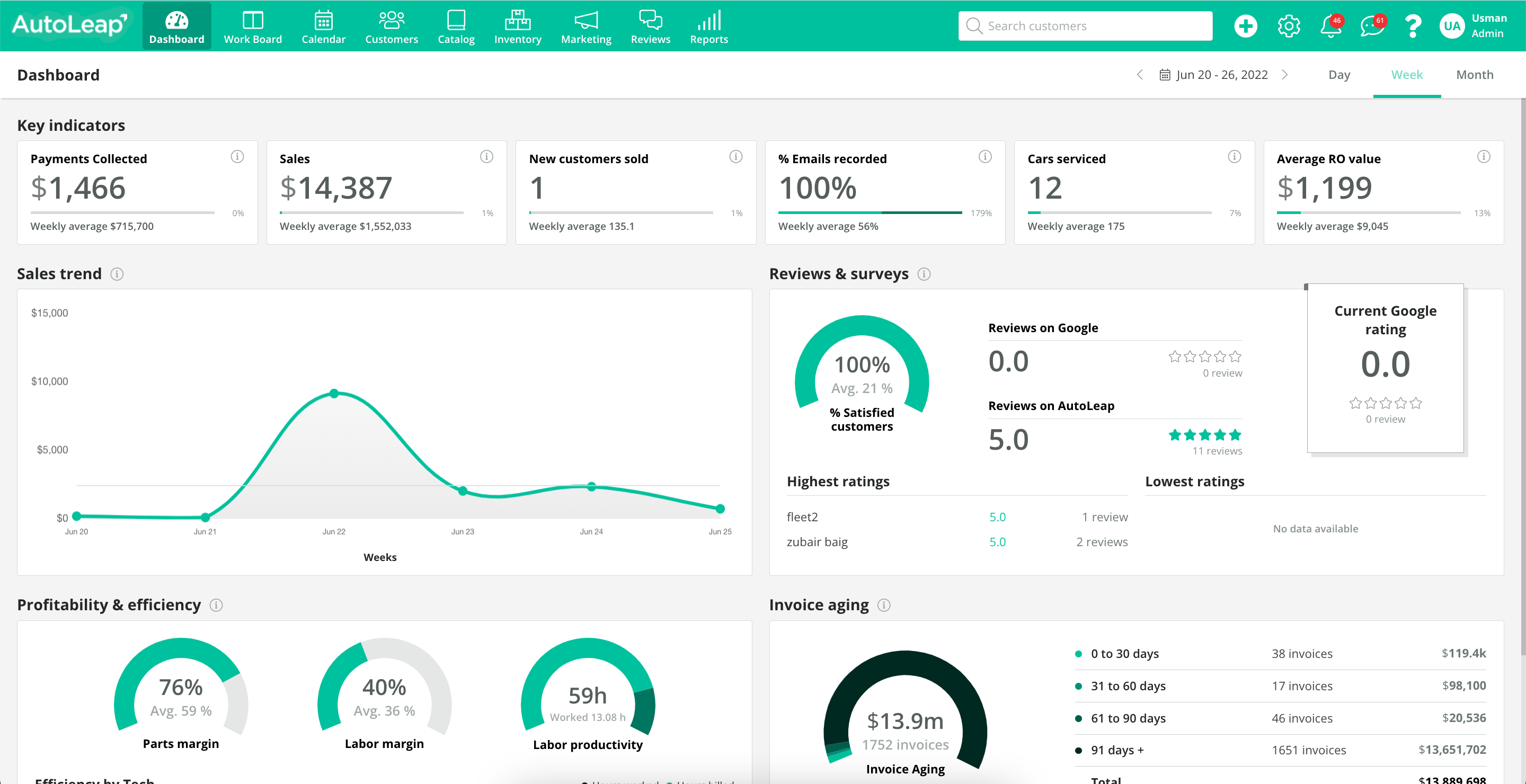Click the help question mark icon
The width and height of the screenshot is (1526, 784).
pyautogui.click(x=1413, y=26)
